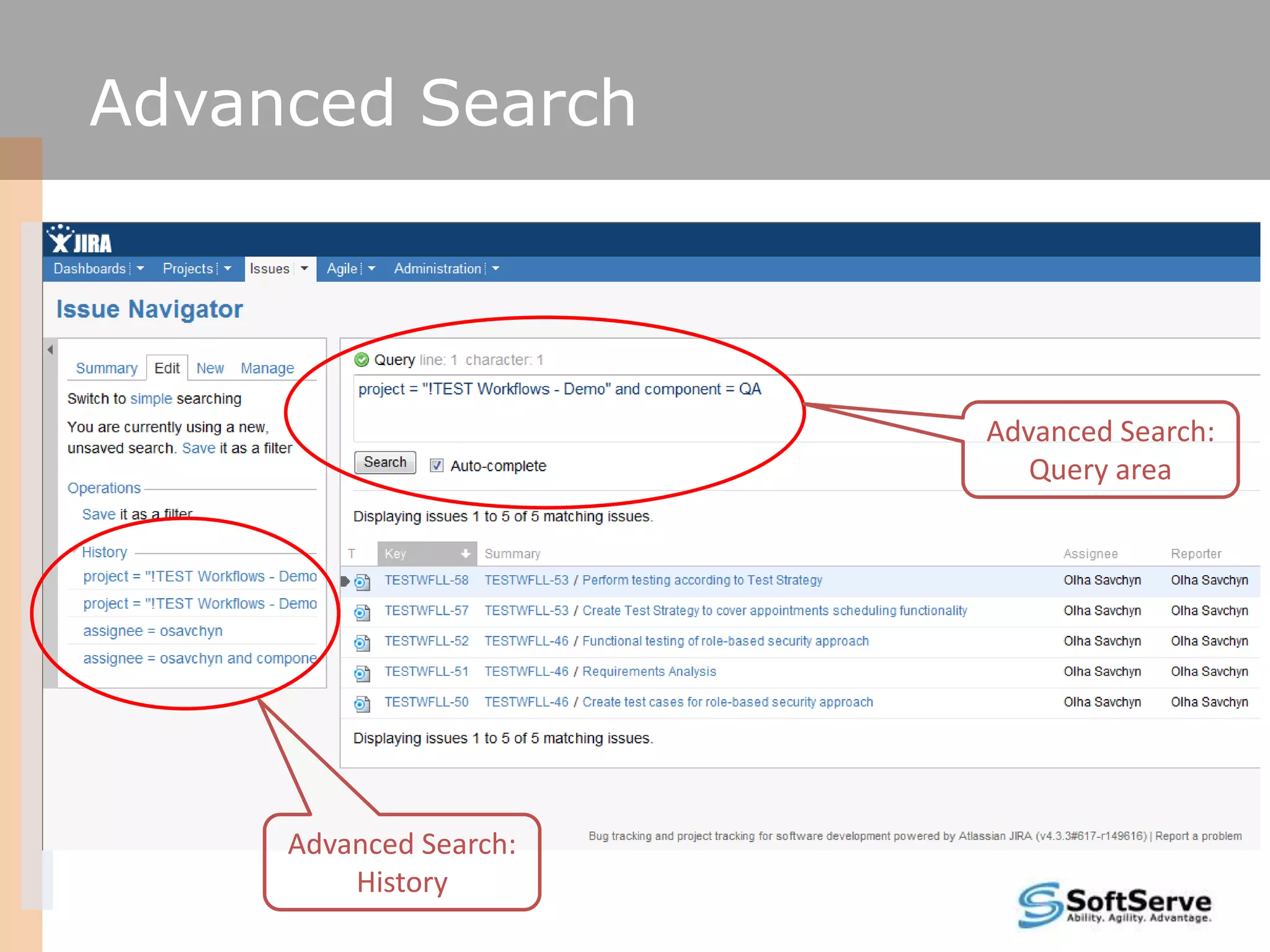Click the simple searching link

click(x=151, y=399)
